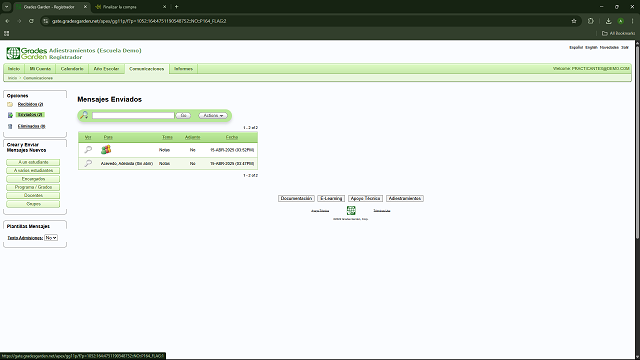This screenshot has height=360, width=640.
Task: Open the Eliminados messages link
Action: [31, 127]
